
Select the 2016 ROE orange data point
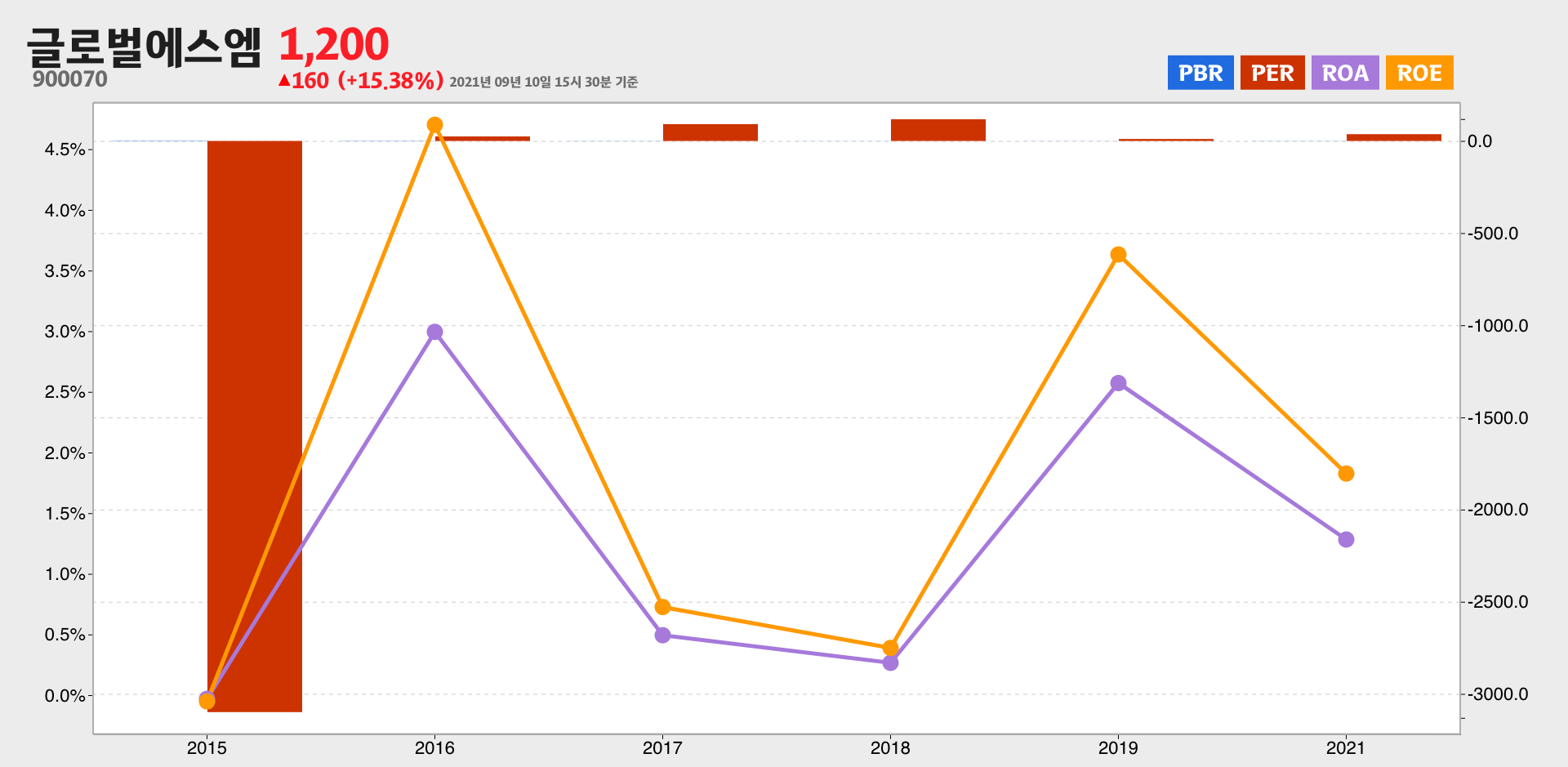tap(435, 125)
